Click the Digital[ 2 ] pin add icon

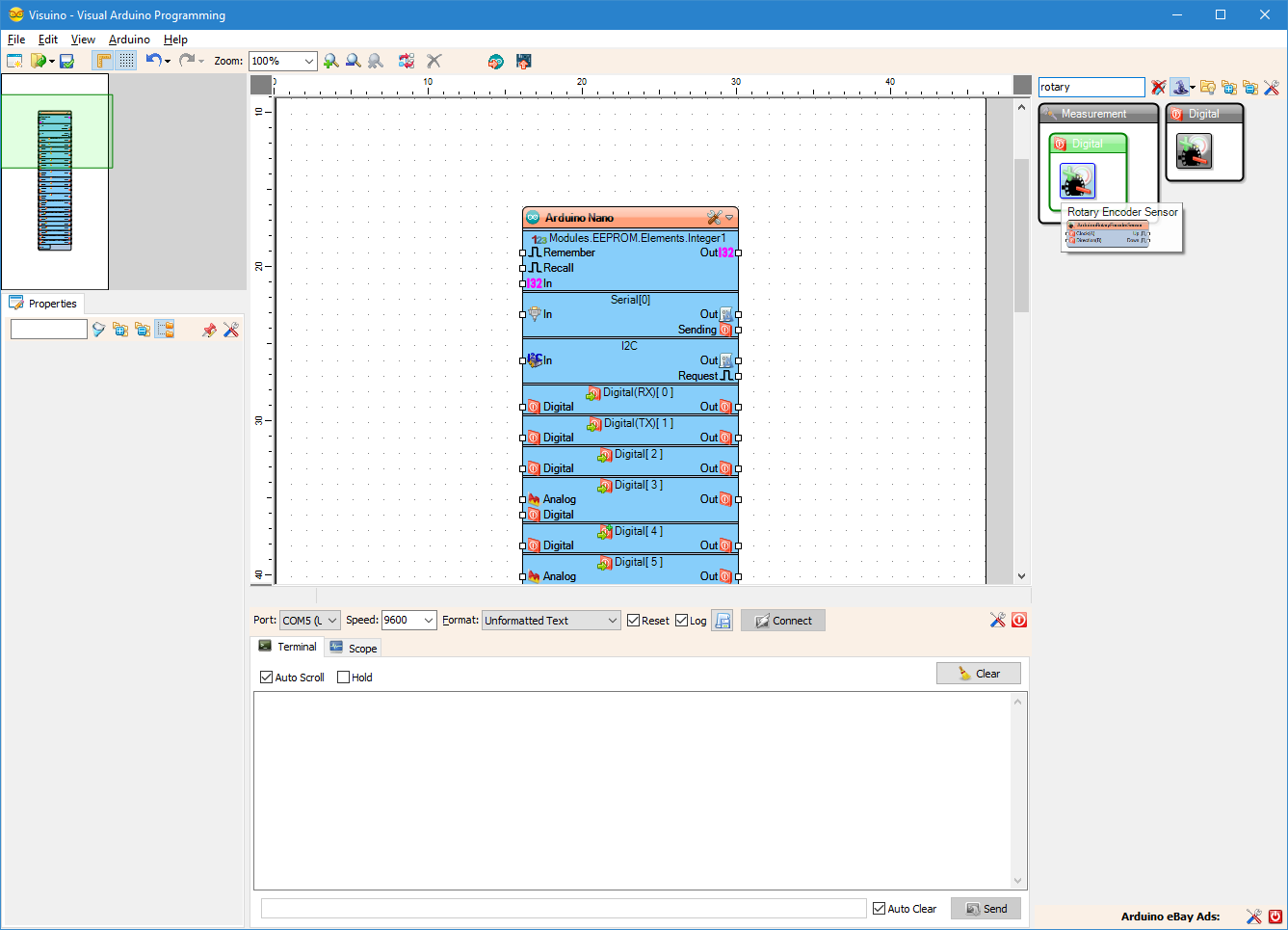605,455
